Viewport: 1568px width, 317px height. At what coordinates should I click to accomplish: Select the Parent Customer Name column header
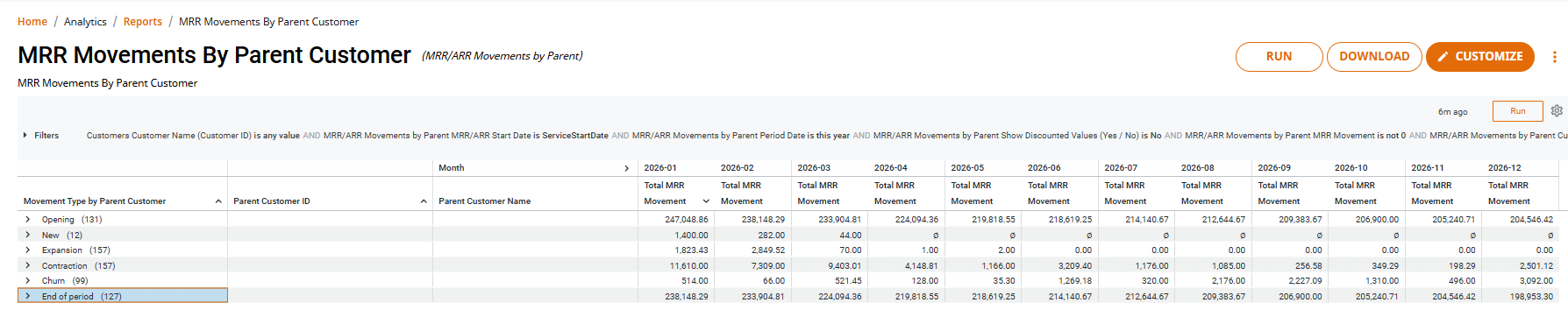click(x=485, y=201)
